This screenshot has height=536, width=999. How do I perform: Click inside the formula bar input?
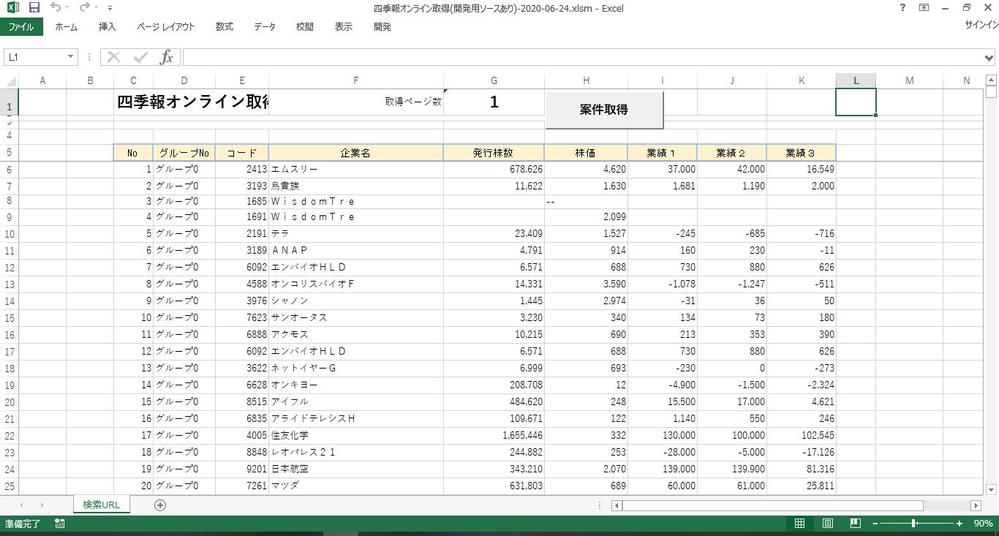(581, 57)
